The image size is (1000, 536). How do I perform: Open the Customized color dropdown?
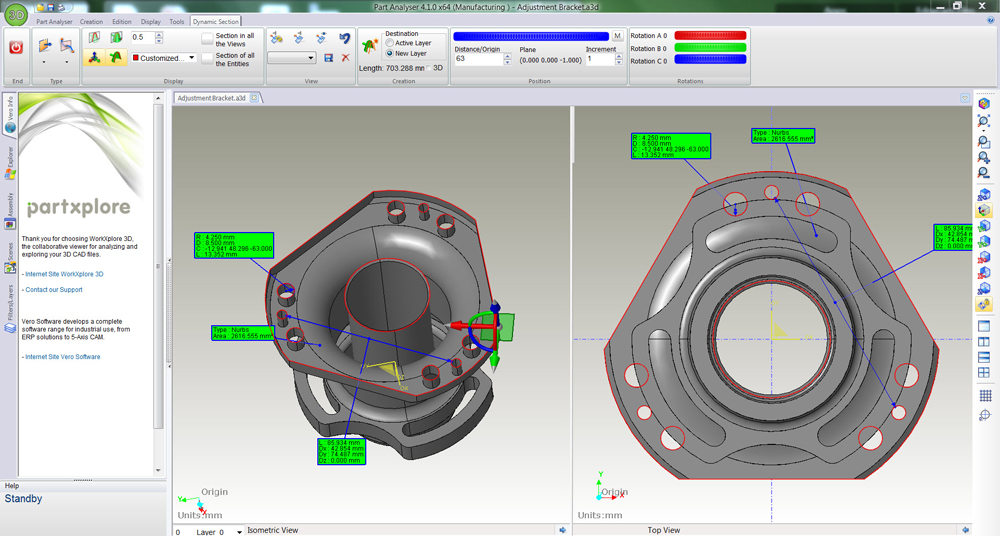[191, 57]
